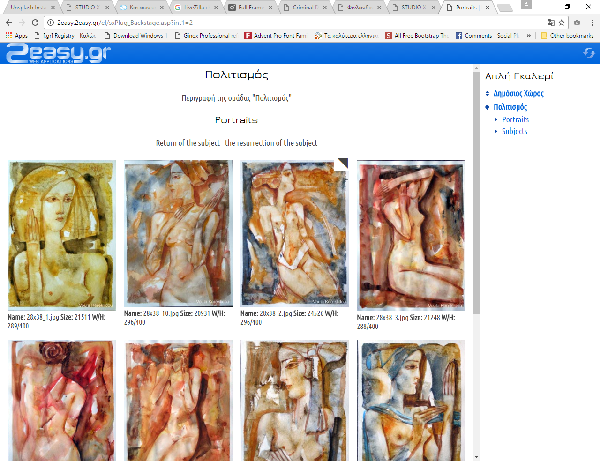
Task: View site information icon in address bar
Action: pyautogui.click(x=50, y=23)
